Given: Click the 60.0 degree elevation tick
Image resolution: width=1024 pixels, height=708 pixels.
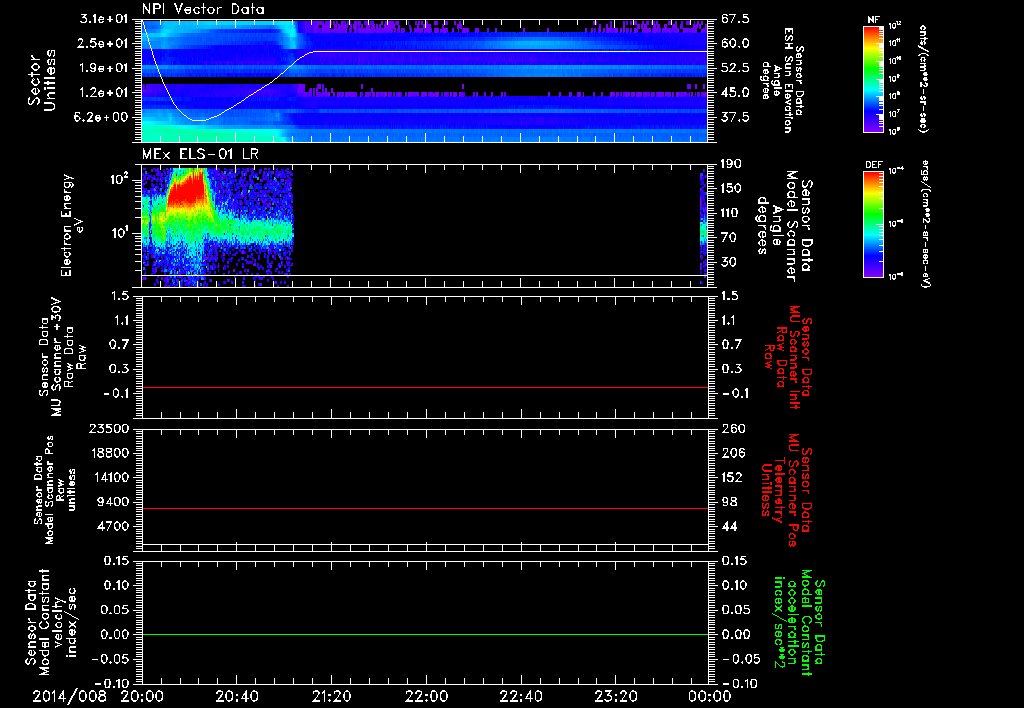Looking at the screenshot, I should (735, 43).
